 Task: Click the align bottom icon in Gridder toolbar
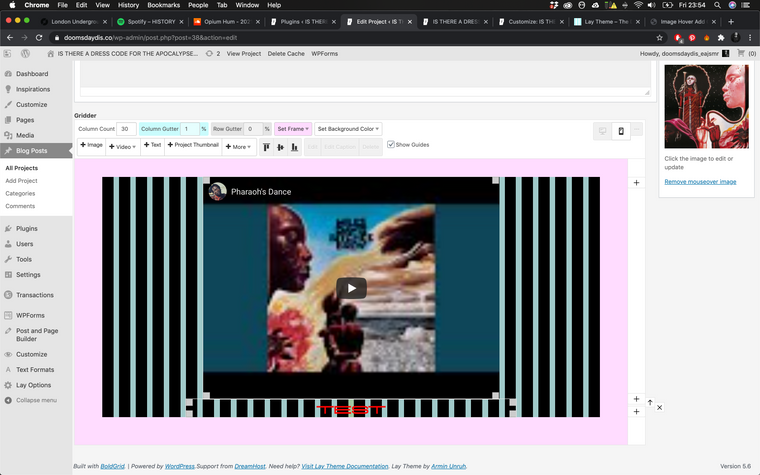tap(294, 147)
